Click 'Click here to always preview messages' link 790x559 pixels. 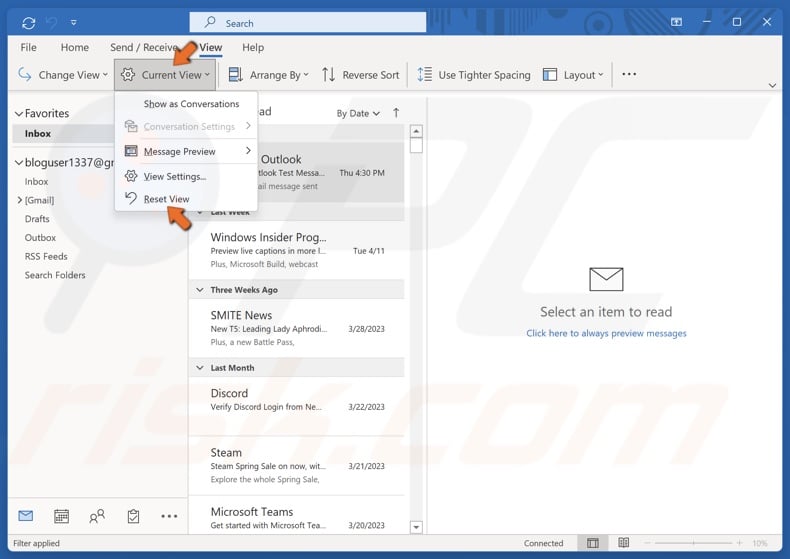[606, 333]
